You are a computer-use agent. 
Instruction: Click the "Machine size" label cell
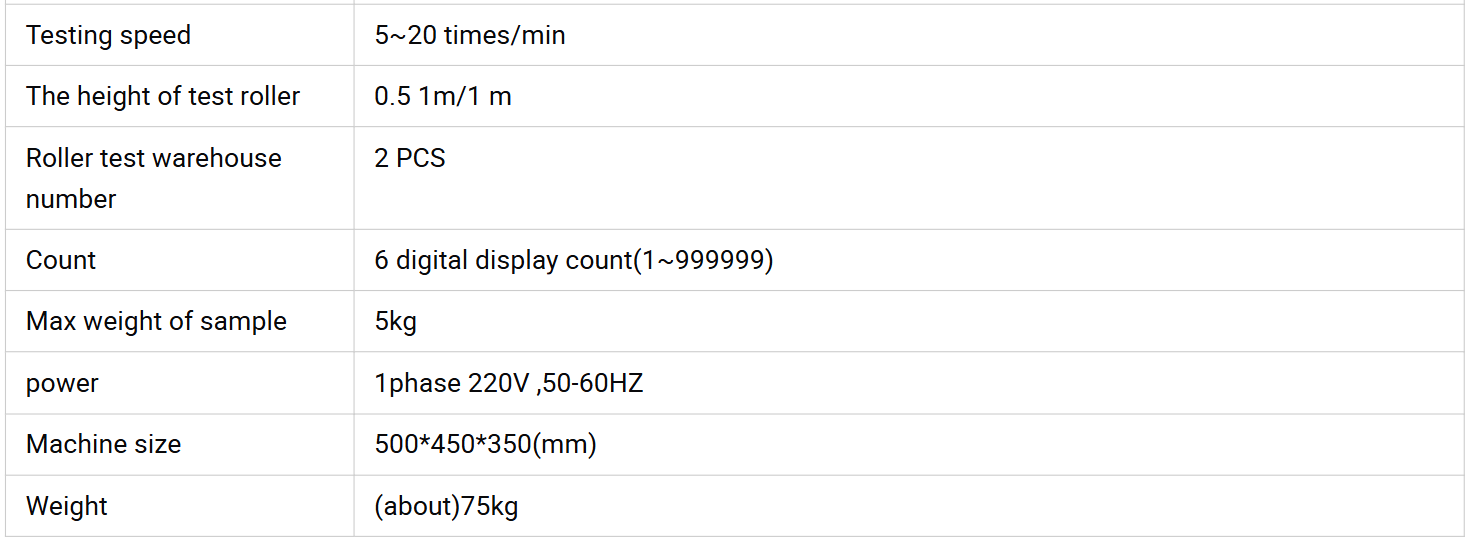pos(104,445)
